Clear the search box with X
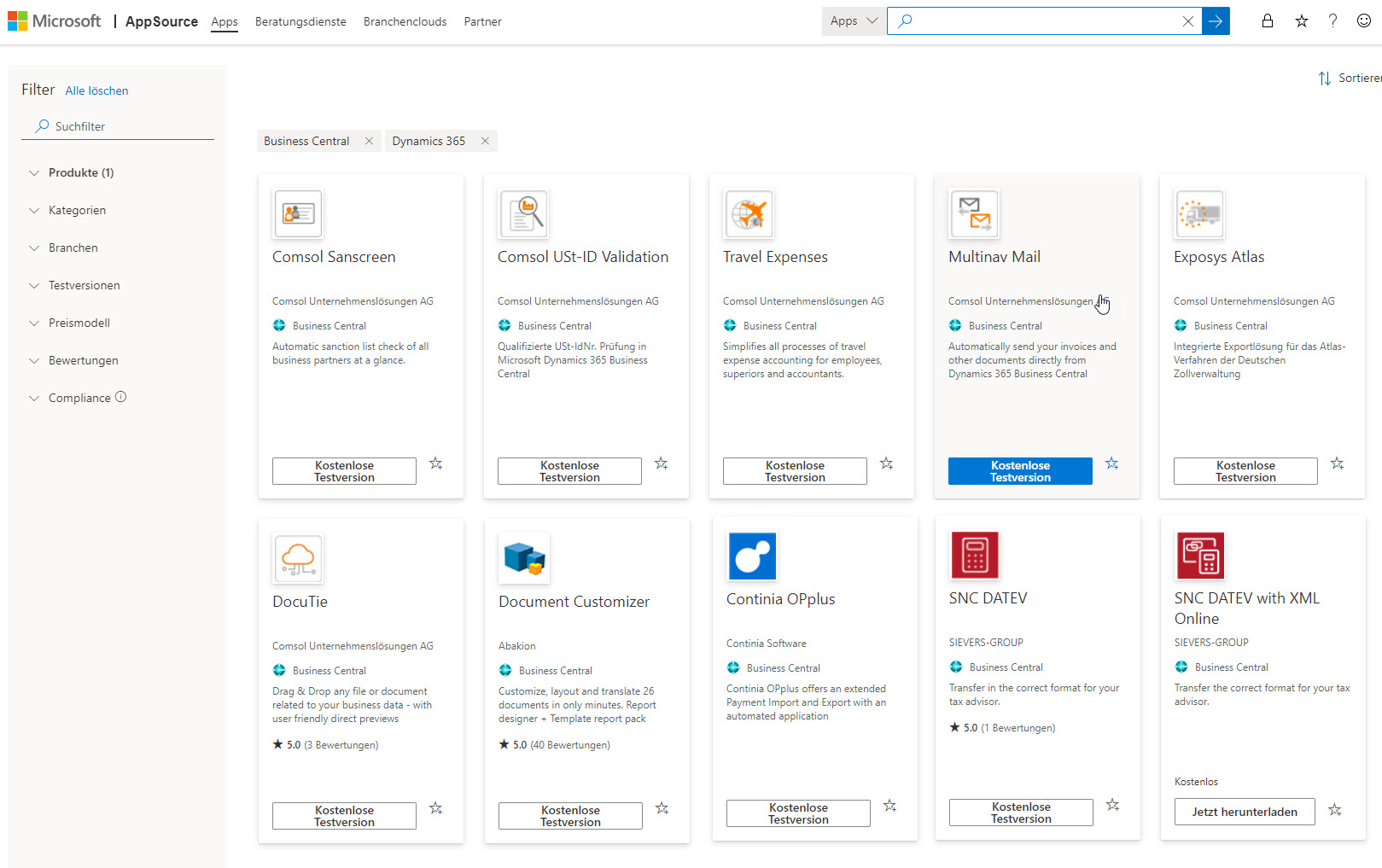 (1187, 21)
